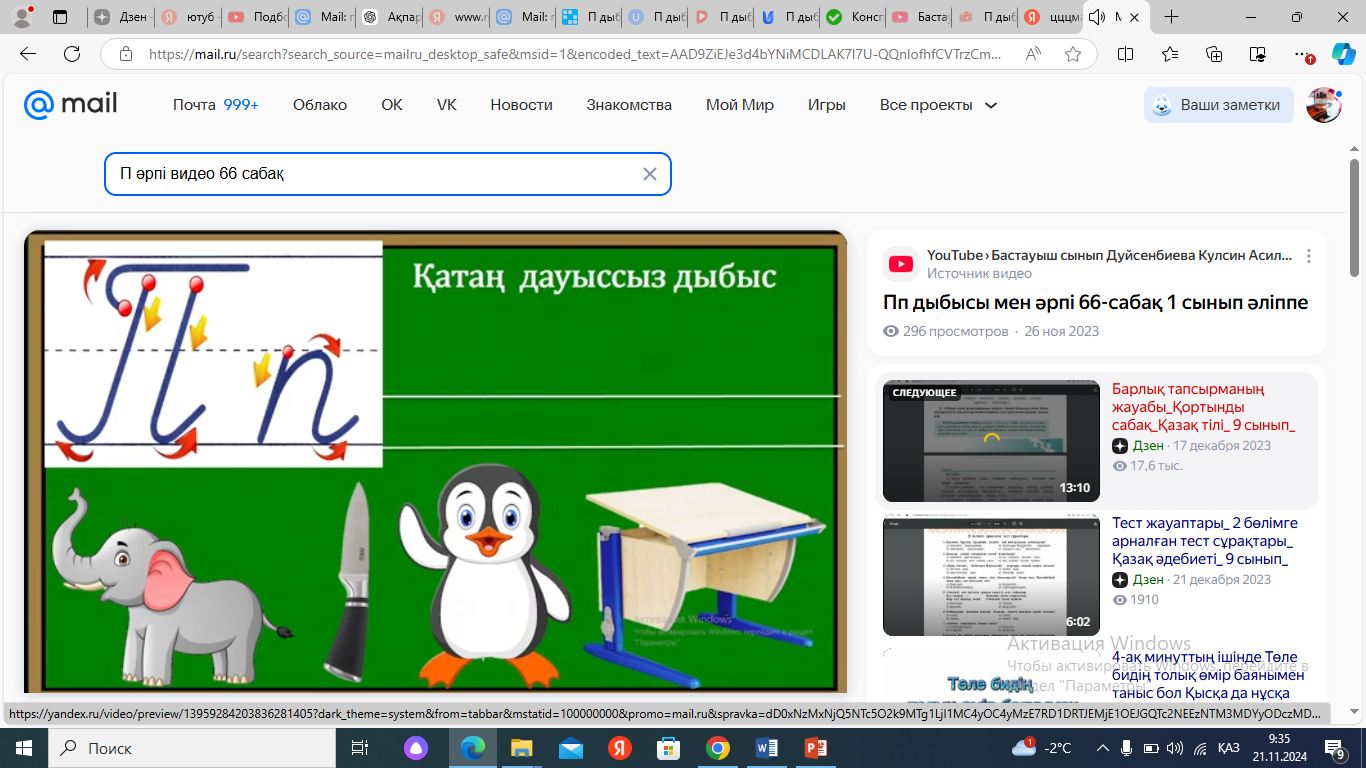
Task: Open Google Chrome from taskbar
Action: pyautogui.click(x=718, y=748)
